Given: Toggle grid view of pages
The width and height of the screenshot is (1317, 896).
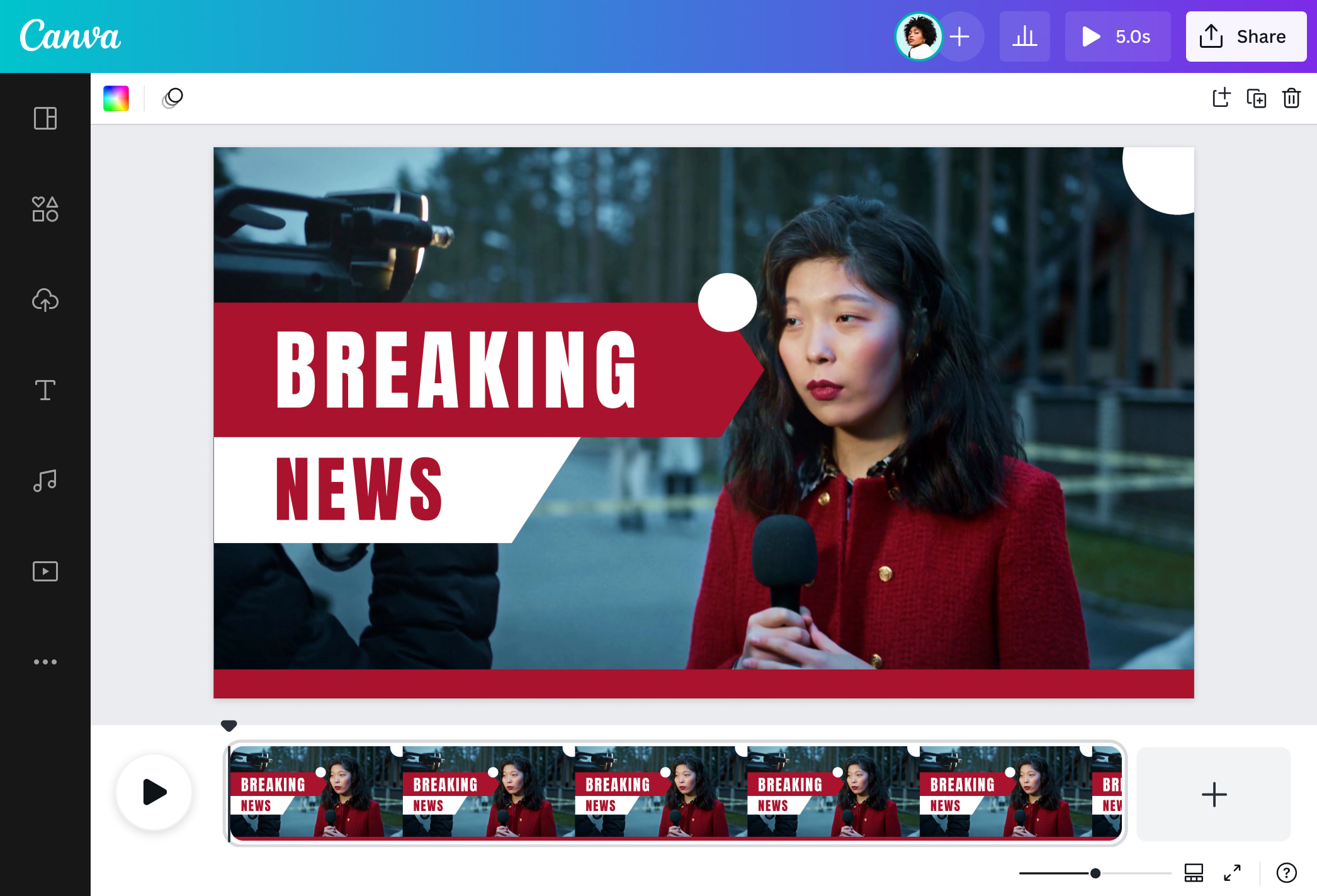Looking at the screenshot, I should coord(1194,873).
